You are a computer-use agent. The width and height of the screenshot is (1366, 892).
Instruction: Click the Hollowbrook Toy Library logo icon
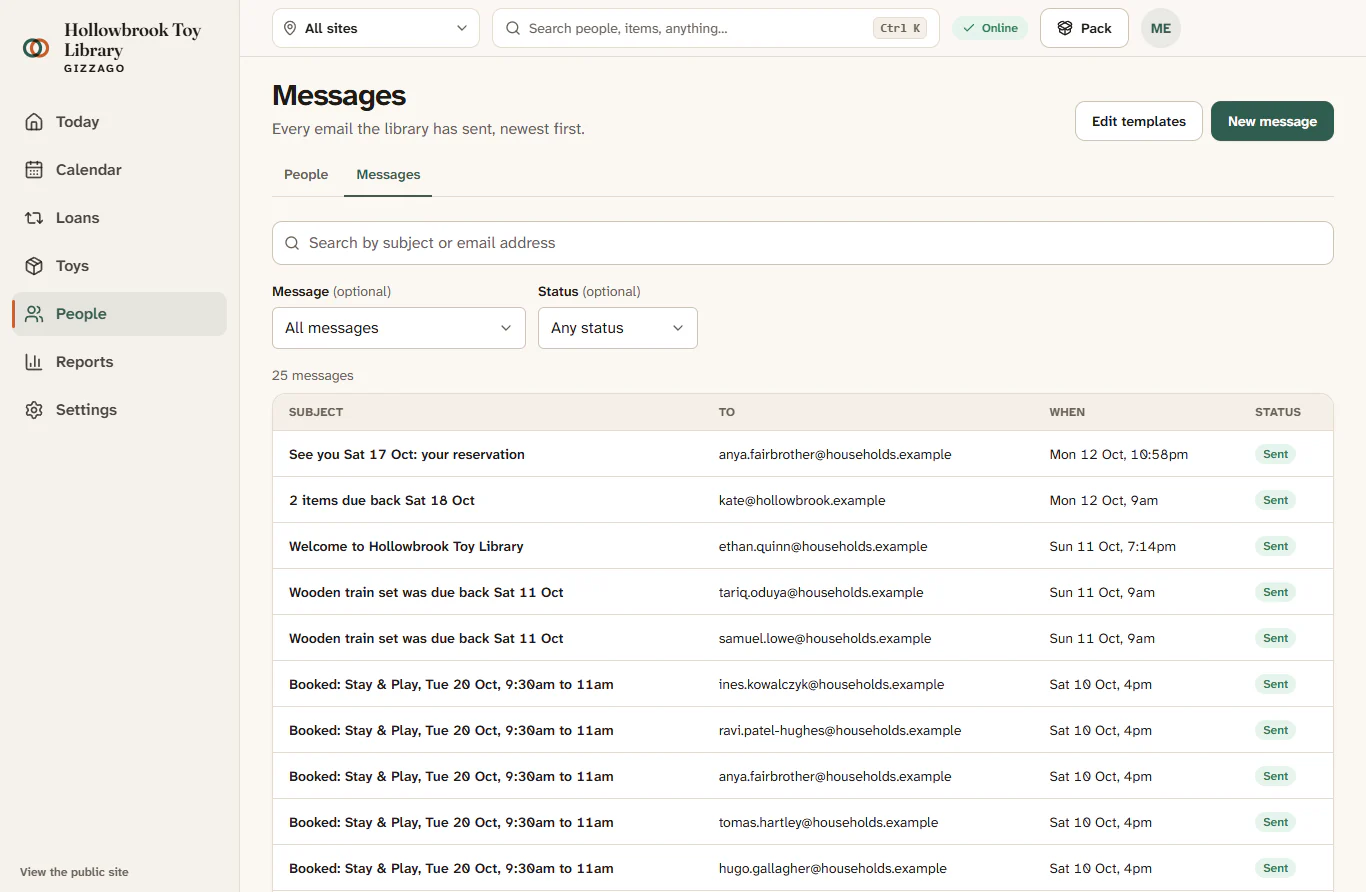[x=36, y=47]
